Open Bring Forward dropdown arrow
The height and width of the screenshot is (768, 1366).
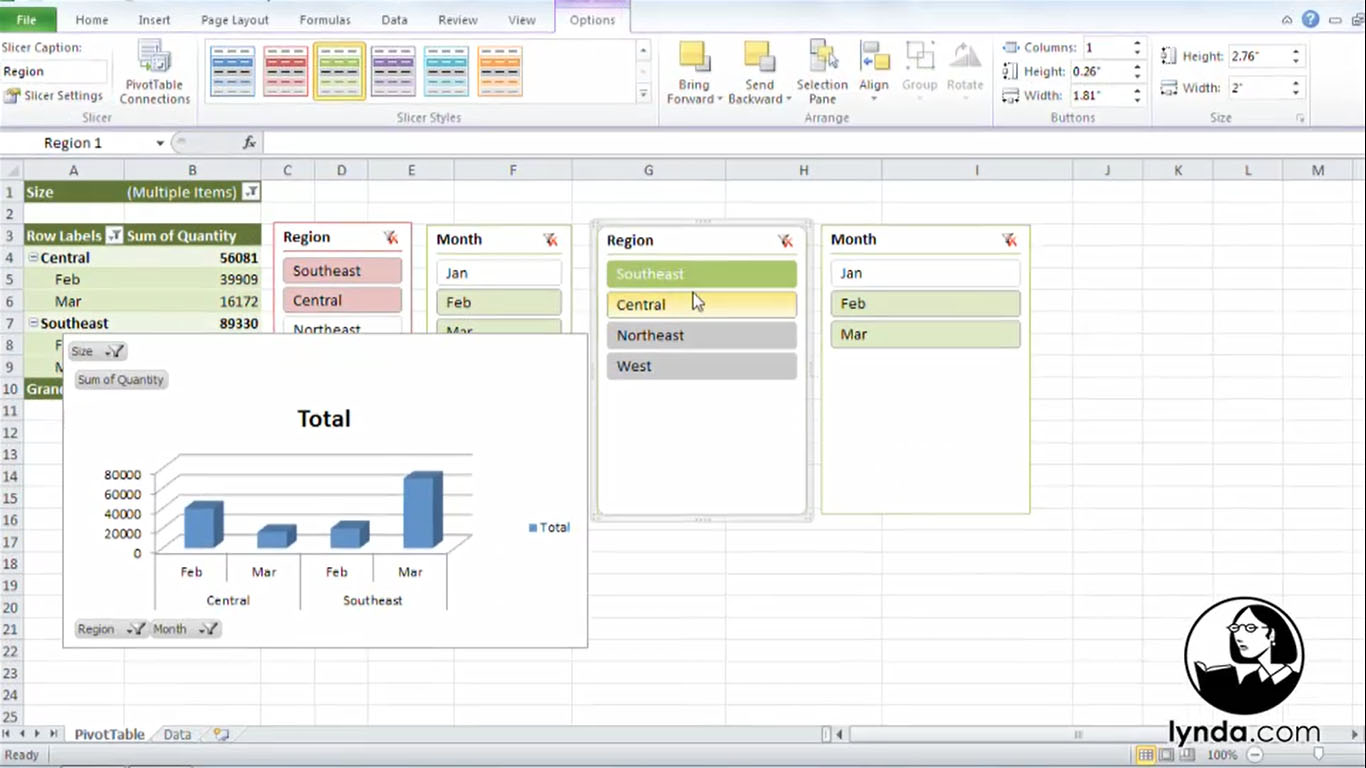720,99
